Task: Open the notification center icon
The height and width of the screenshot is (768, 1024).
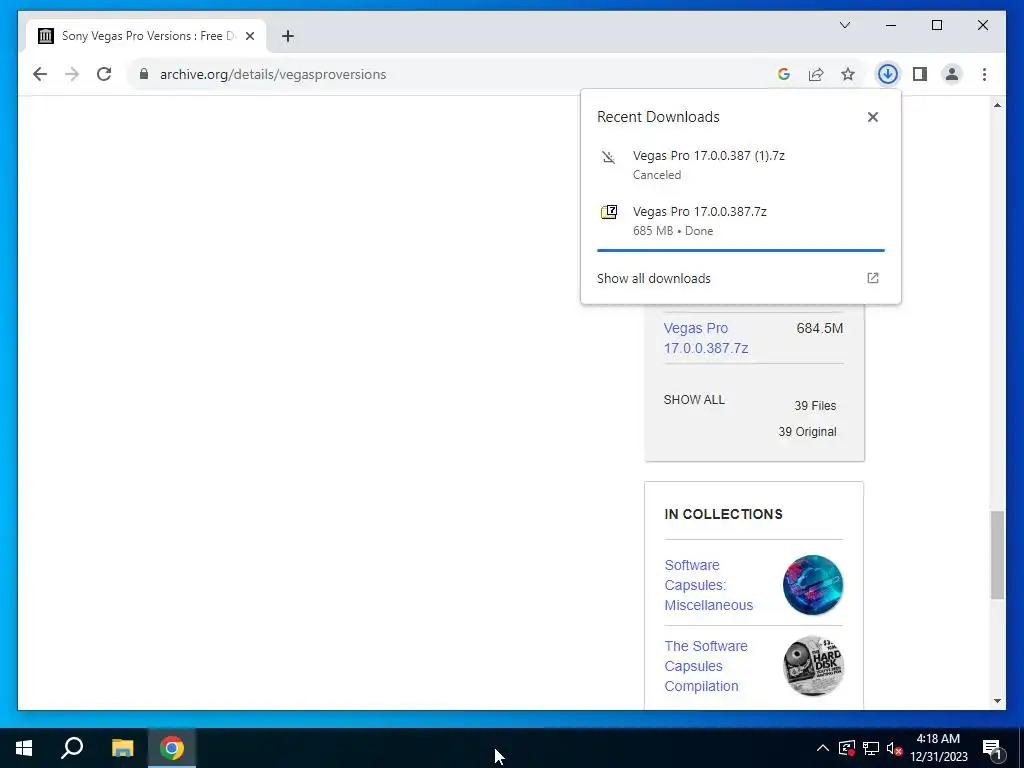Action: click(x=993, y=748)
